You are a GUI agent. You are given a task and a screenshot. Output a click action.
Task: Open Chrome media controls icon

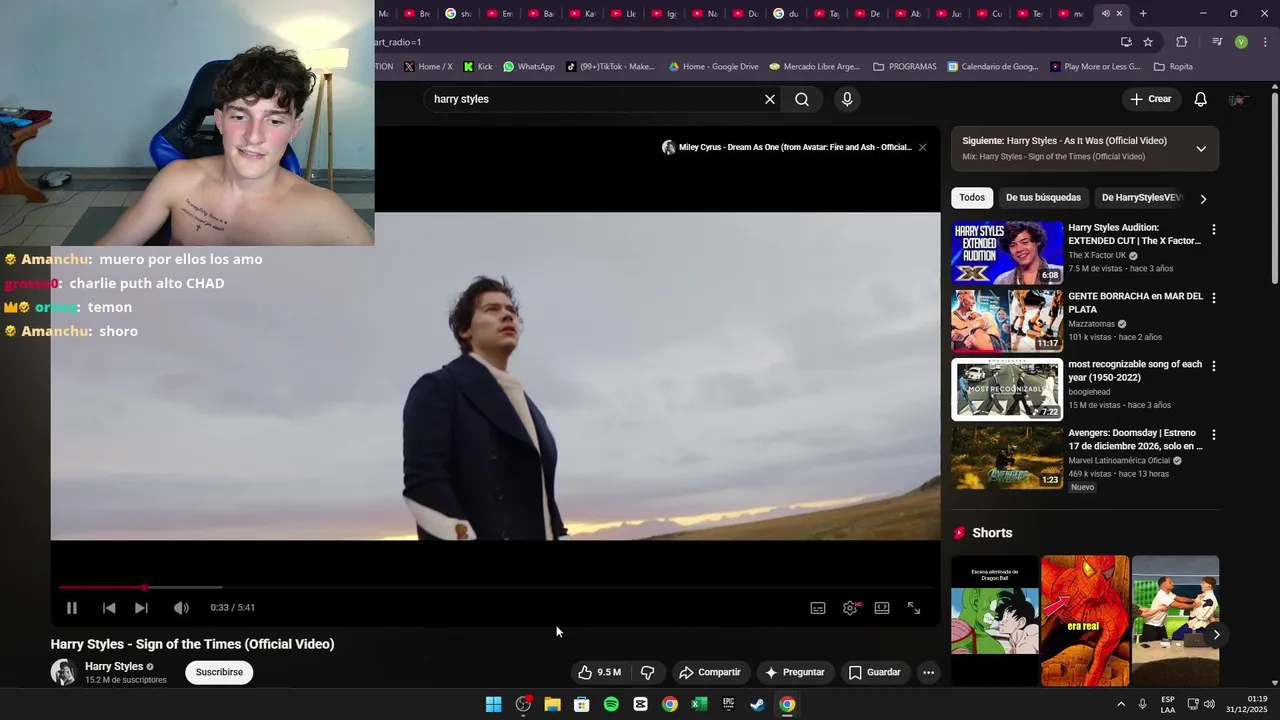click(x=1217, y=42)
